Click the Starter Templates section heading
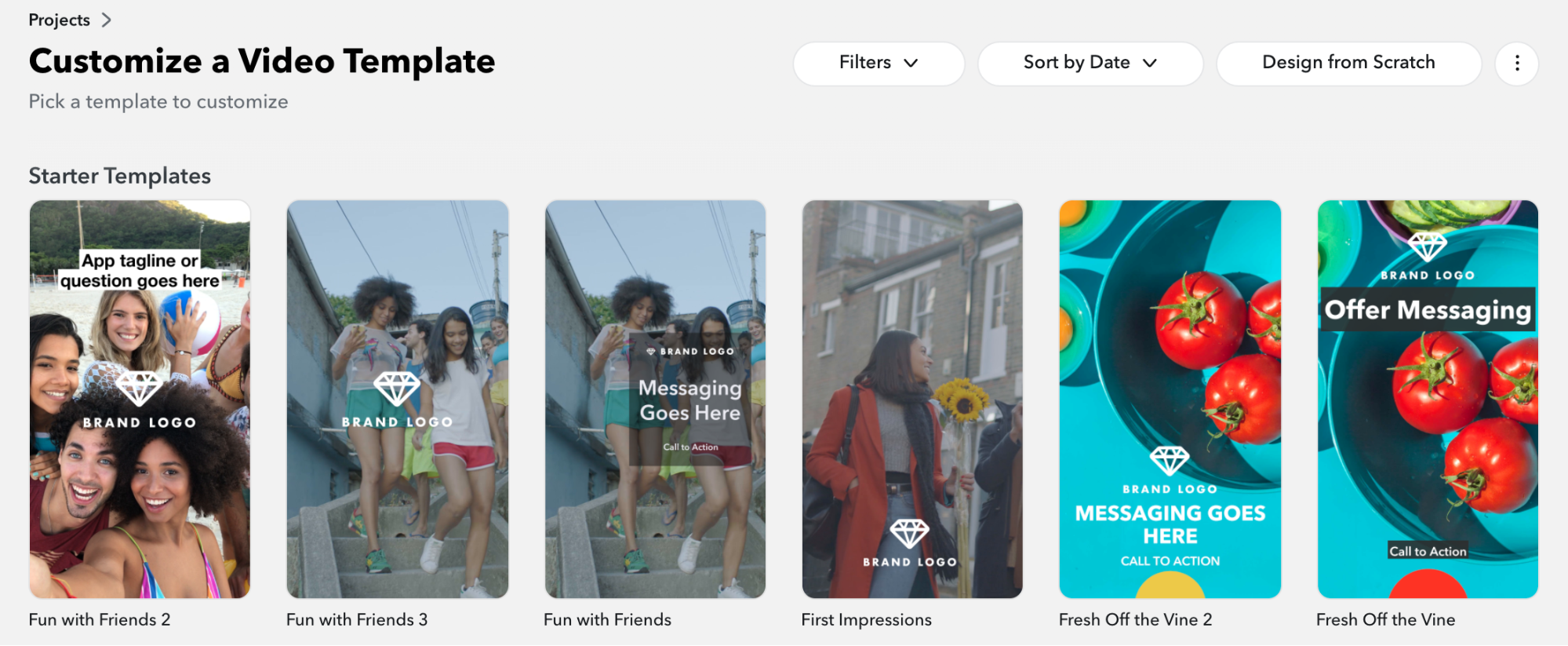This screenshot has height=646, width=1568. (x=119, y=176)
